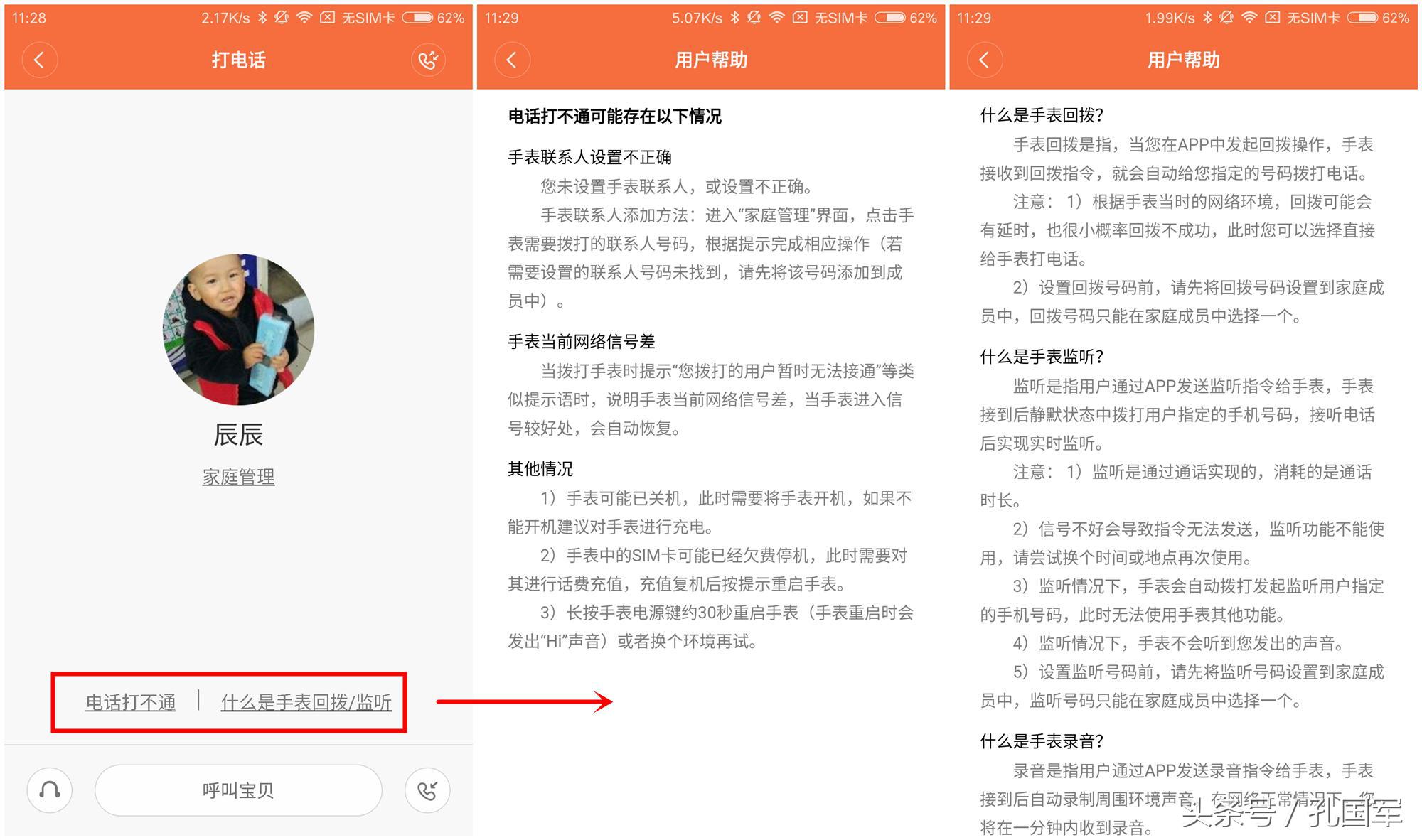Select the headset monitoring icon at bottom left
Viewport: 1422px width, 840px height.
48,790
